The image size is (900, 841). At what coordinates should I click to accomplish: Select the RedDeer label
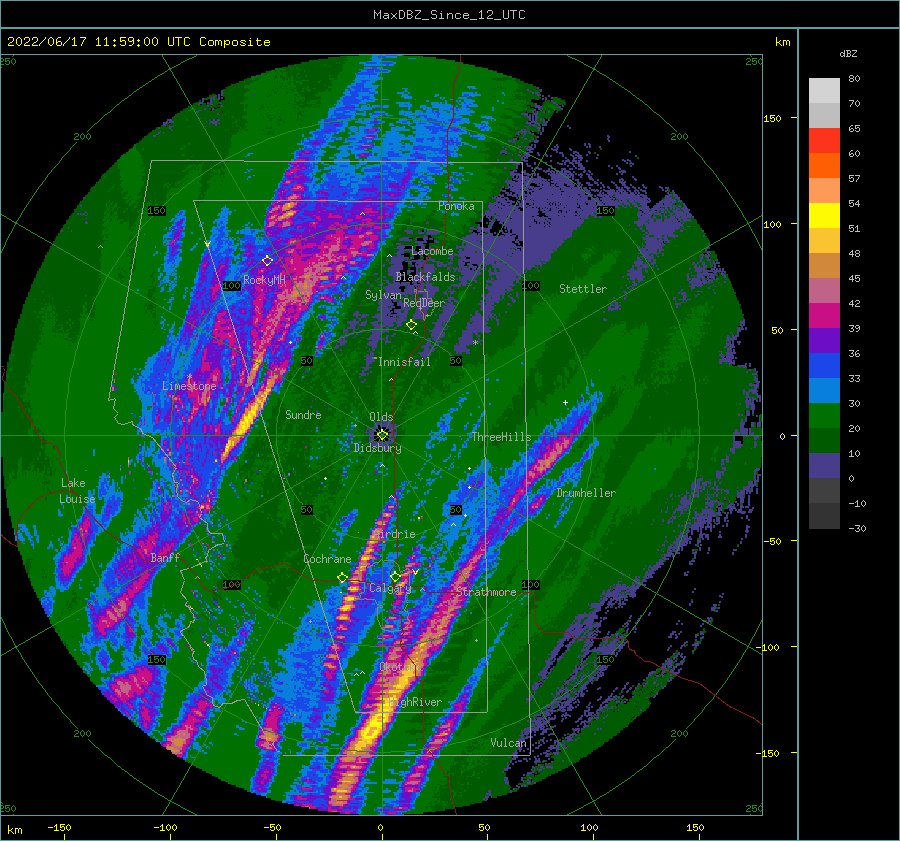pos(424,303)
